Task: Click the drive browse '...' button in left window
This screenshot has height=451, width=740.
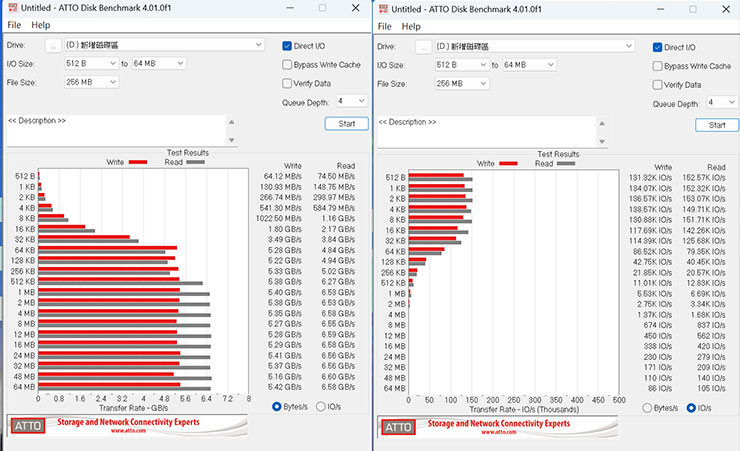Action: coord(53,45)
